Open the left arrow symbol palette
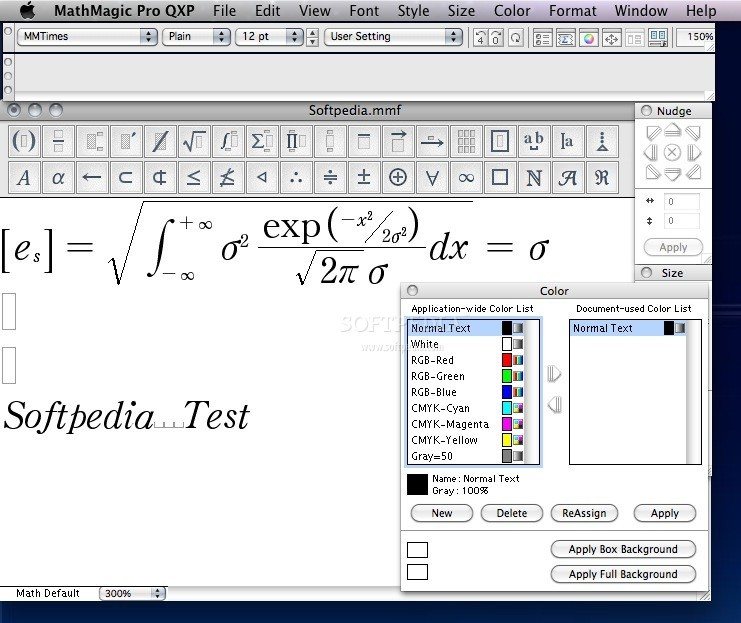Viewport: 741px width, 623px height. pyautogui.click(x=92, y=178)
